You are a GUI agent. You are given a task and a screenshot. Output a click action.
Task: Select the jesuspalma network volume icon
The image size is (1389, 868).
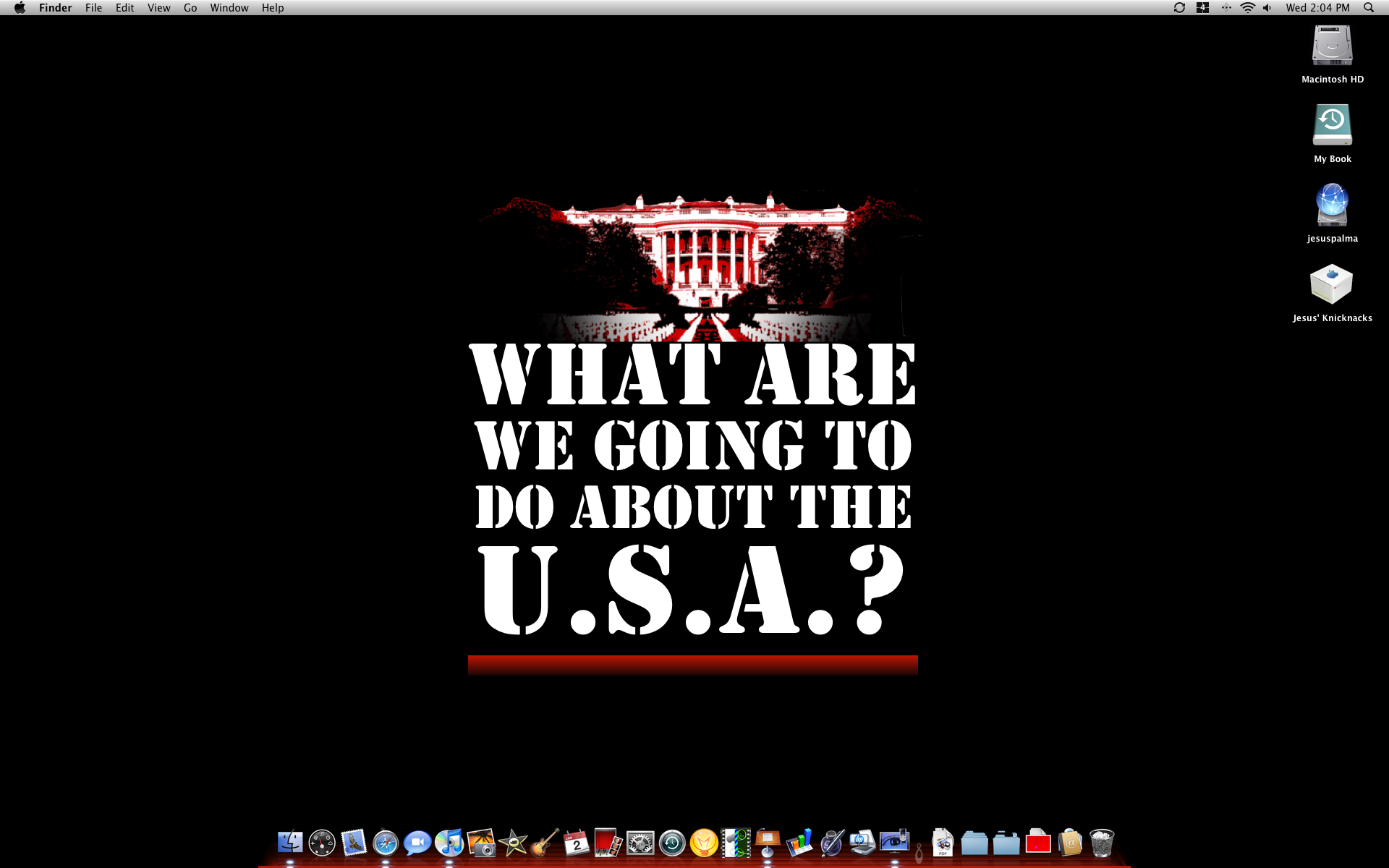pos(1333,205)
